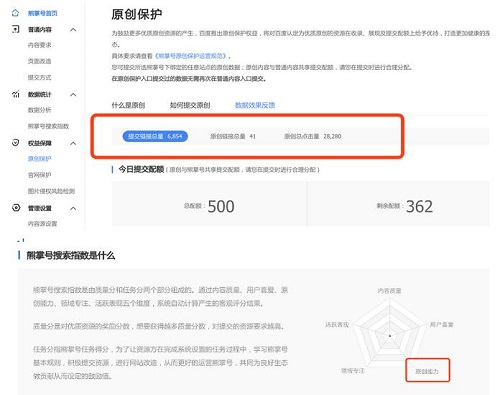Open 原创保护 sidebar item
The image size is (500, 395).
click(40, 159)
